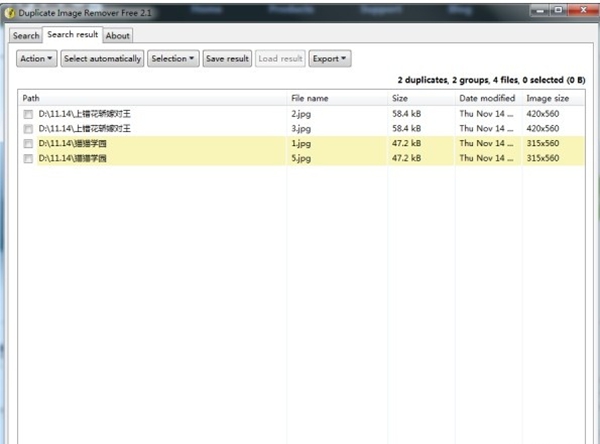Maximize the Duplicate Image Remover window
Image resolution: width=600 pixels, height=444 pixels.
click(559, 10)
